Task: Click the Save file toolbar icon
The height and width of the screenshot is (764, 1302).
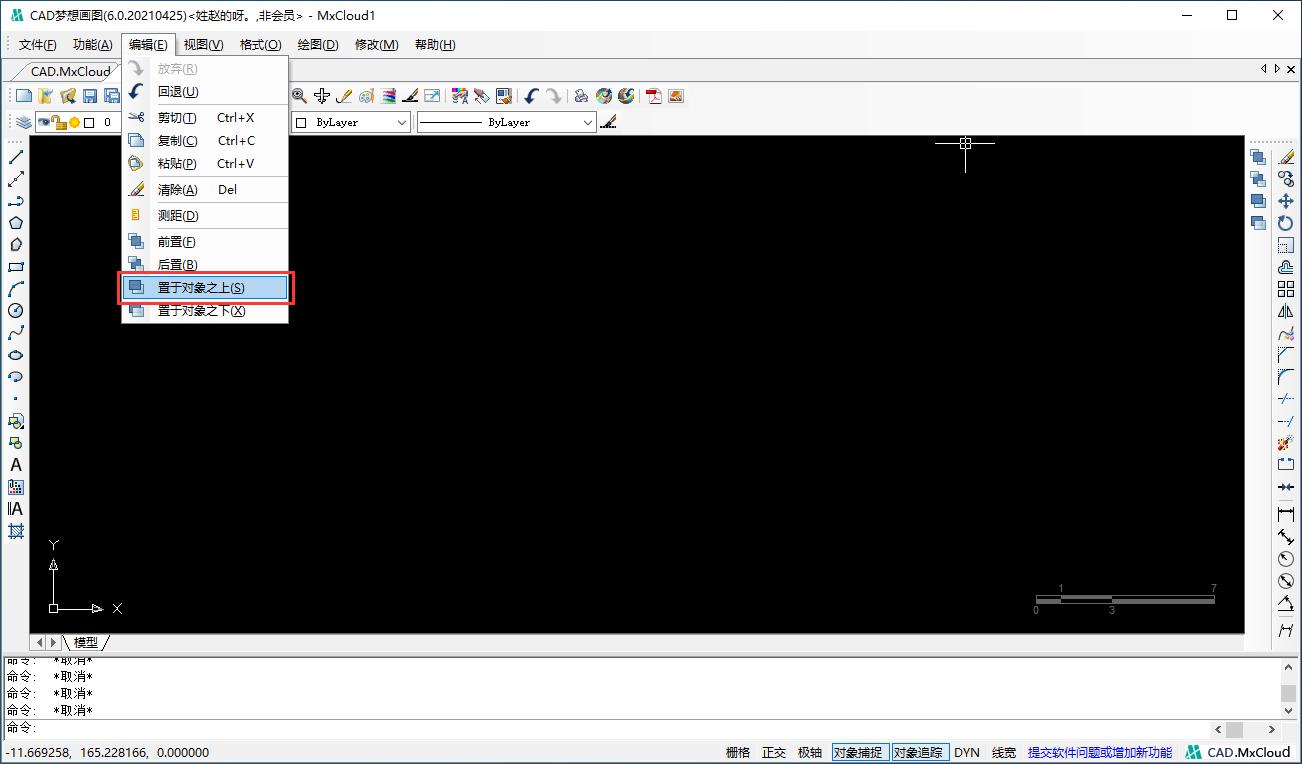Action: (x=90, y=96)
